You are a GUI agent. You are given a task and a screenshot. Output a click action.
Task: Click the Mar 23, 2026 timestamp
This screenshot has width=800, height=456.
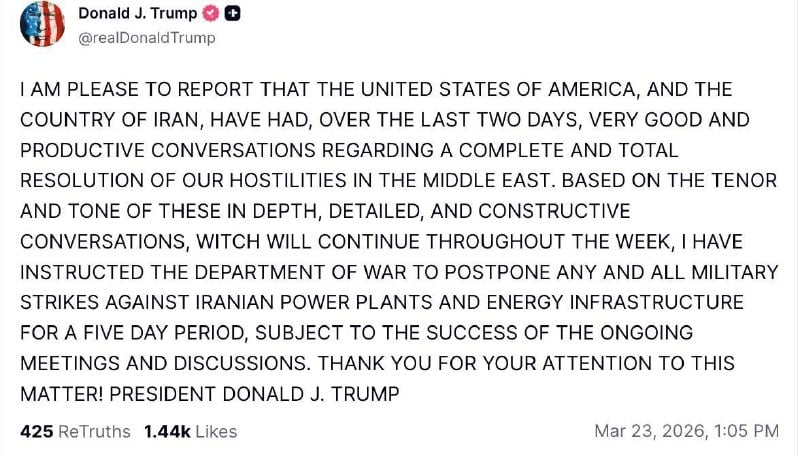click(648, 431)
